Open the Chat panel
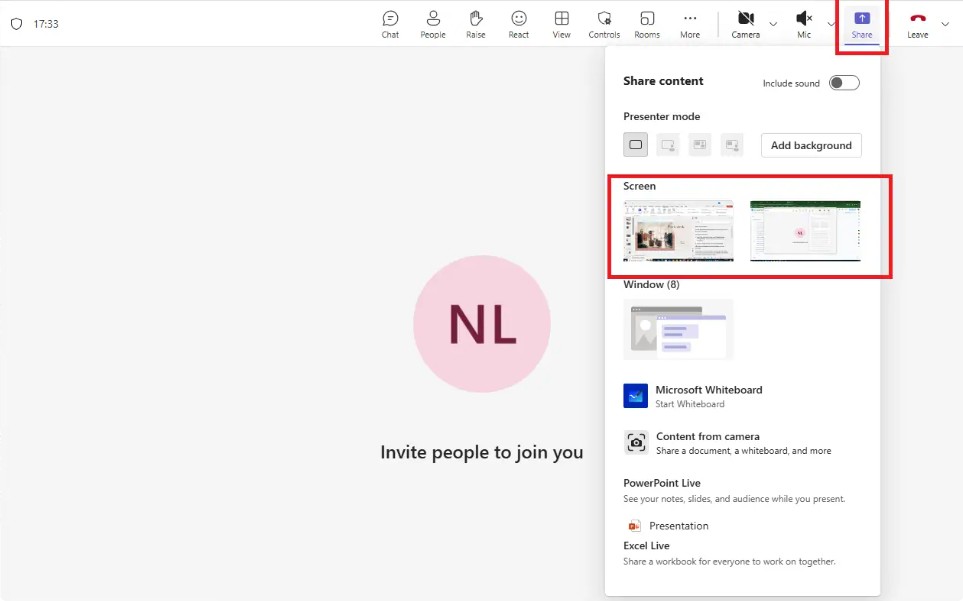 tap(390, 24)
